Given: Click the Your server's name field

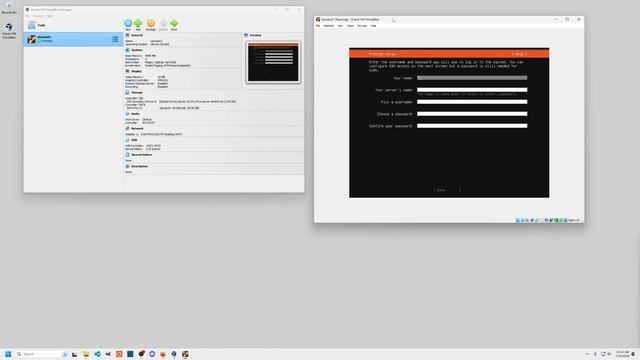Looking at the screenshot, I should 472,90.
